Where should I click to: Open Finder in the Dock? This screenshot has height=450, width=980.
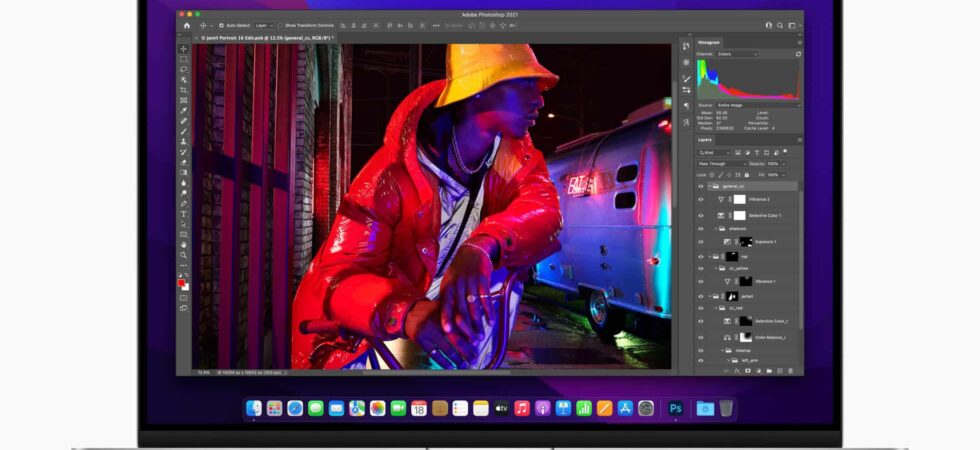254,408
